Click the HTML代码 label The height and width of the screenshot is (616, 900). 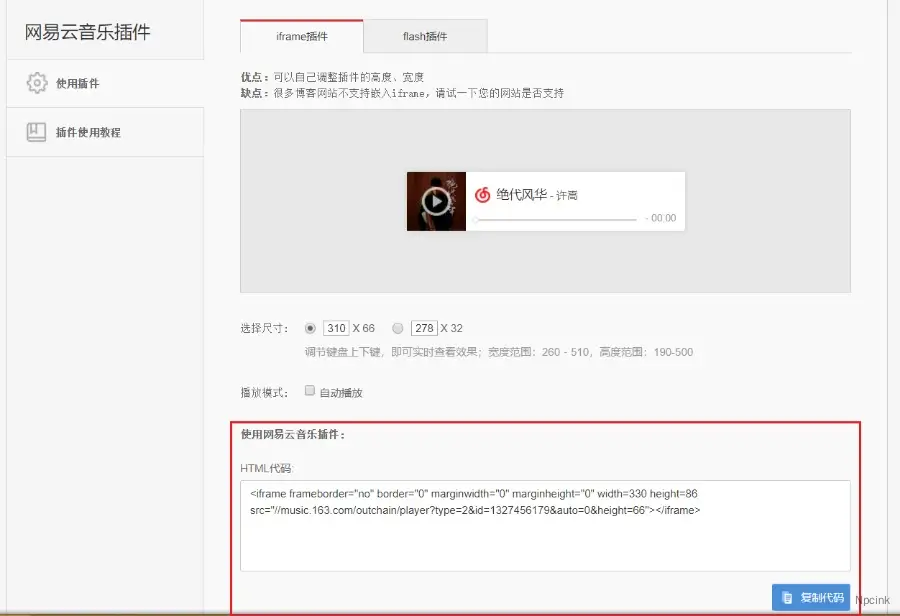[267, 468]
